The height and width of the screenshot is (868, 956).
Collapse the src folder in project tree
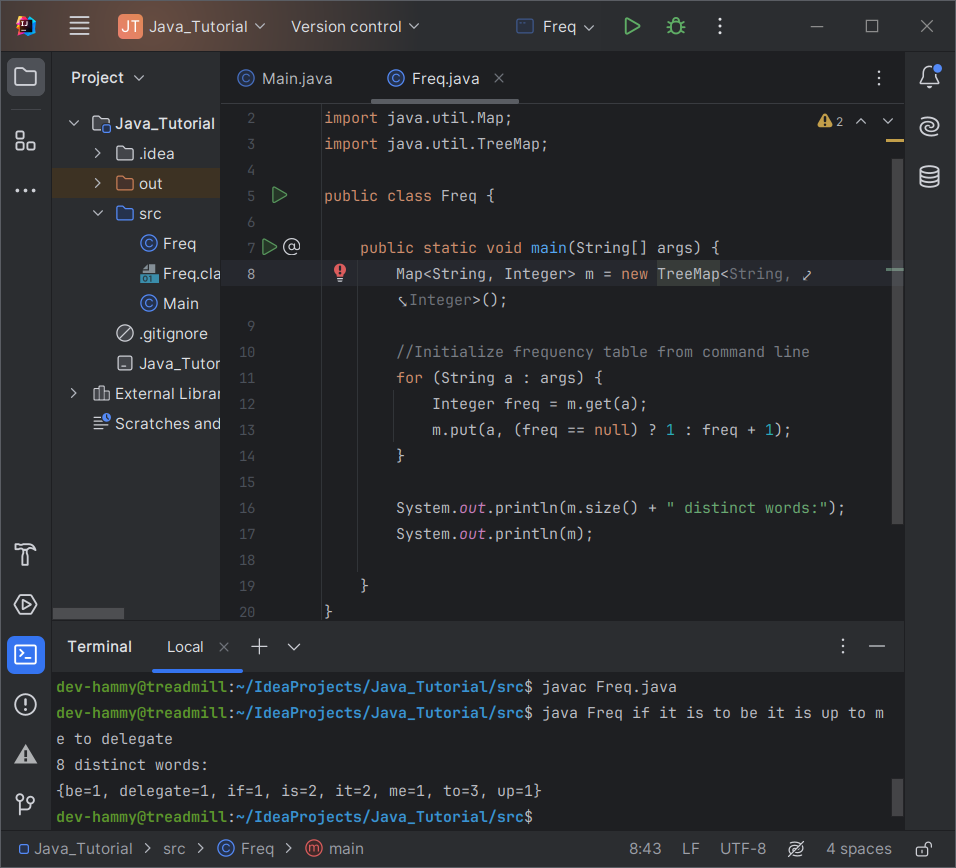click(x=97, y=213)
